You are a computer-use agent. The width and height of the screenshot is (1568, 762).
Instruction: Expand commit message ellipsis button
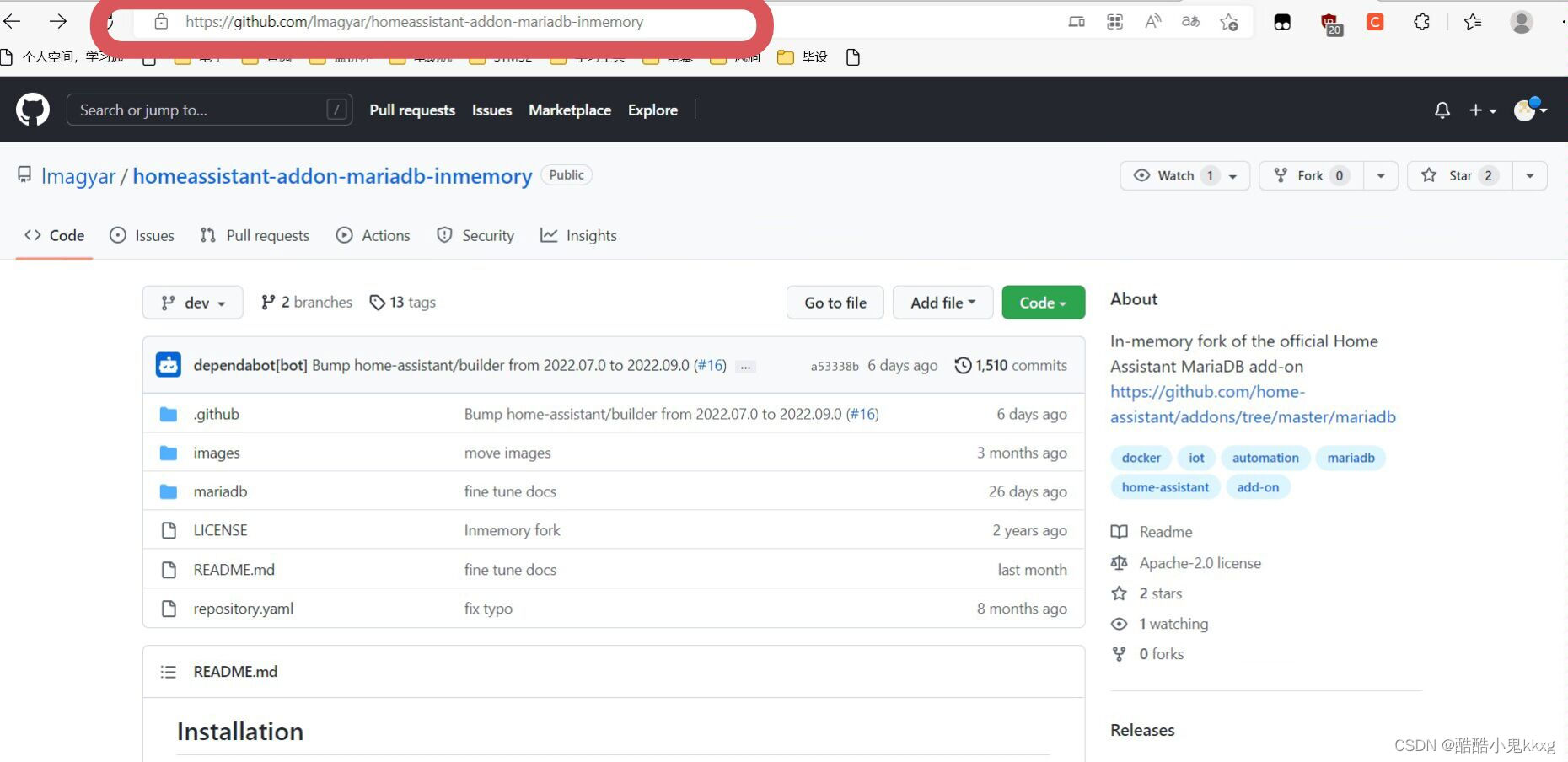745,366
